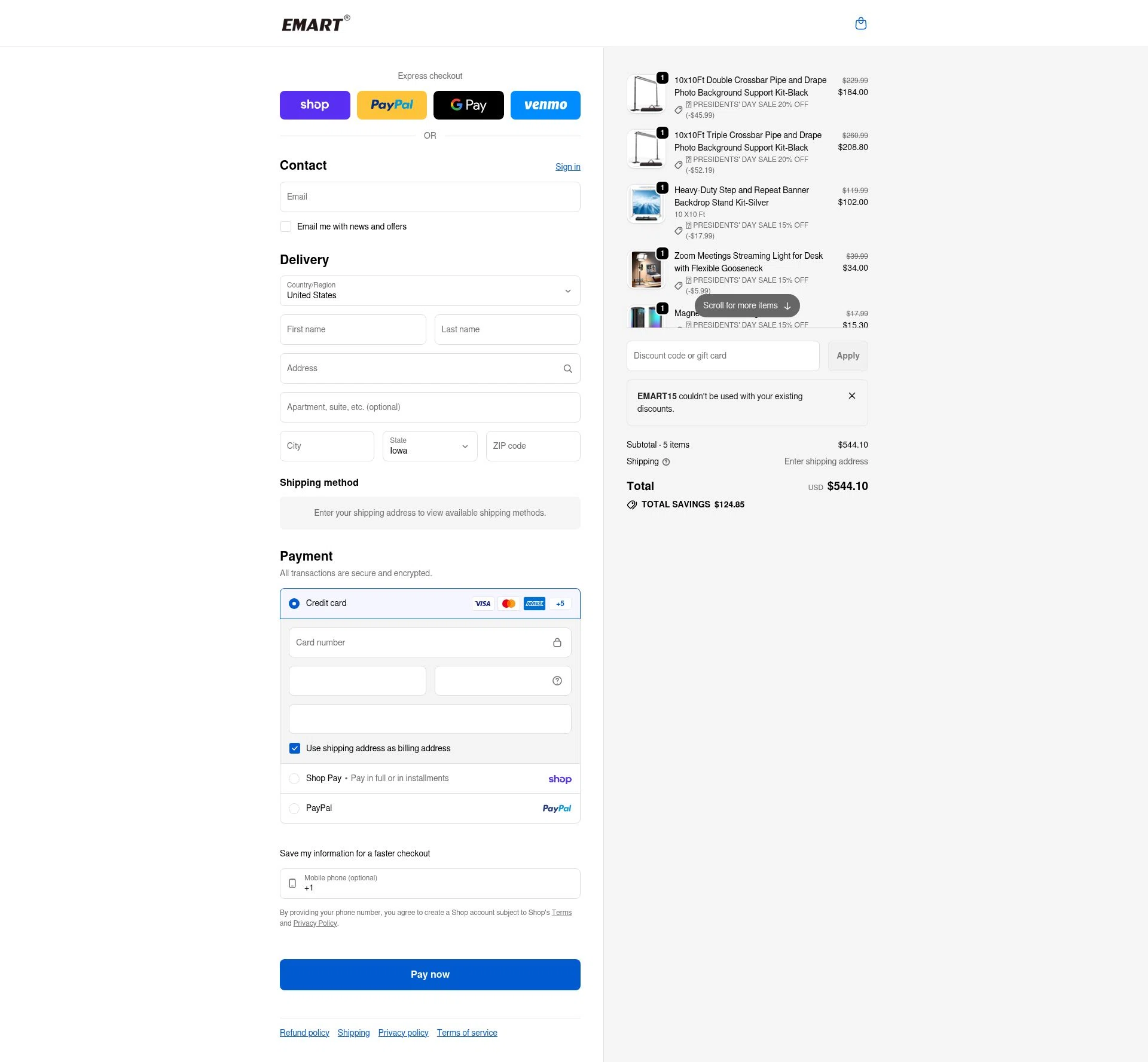1148x1062 pixels.
Task: Enable 'Email me with news and offers'
Action: pyautogui.click(x=286, y=227)
